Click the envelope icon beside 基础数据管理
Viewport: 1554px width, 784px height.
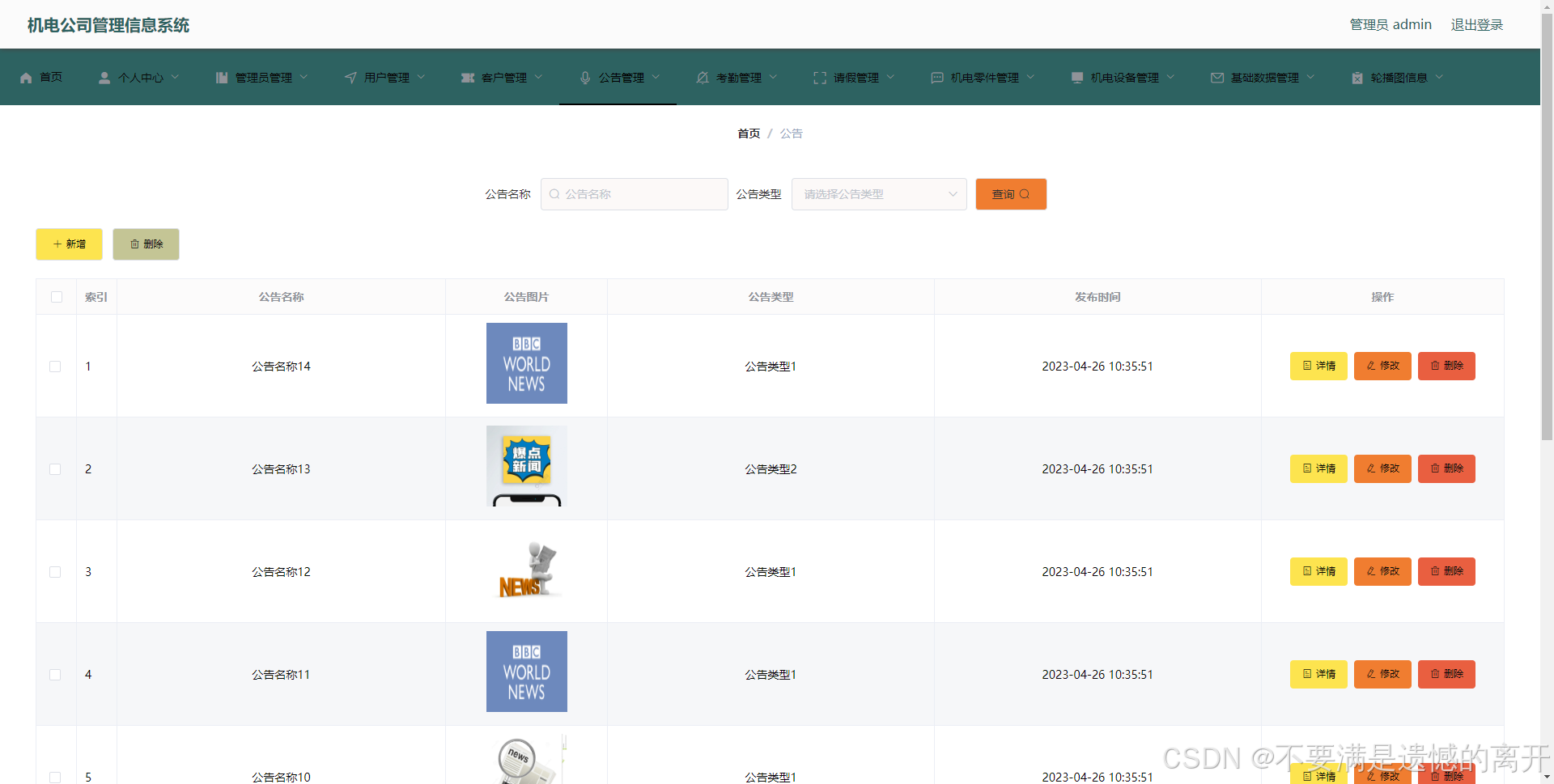(x=1217, y=78)
